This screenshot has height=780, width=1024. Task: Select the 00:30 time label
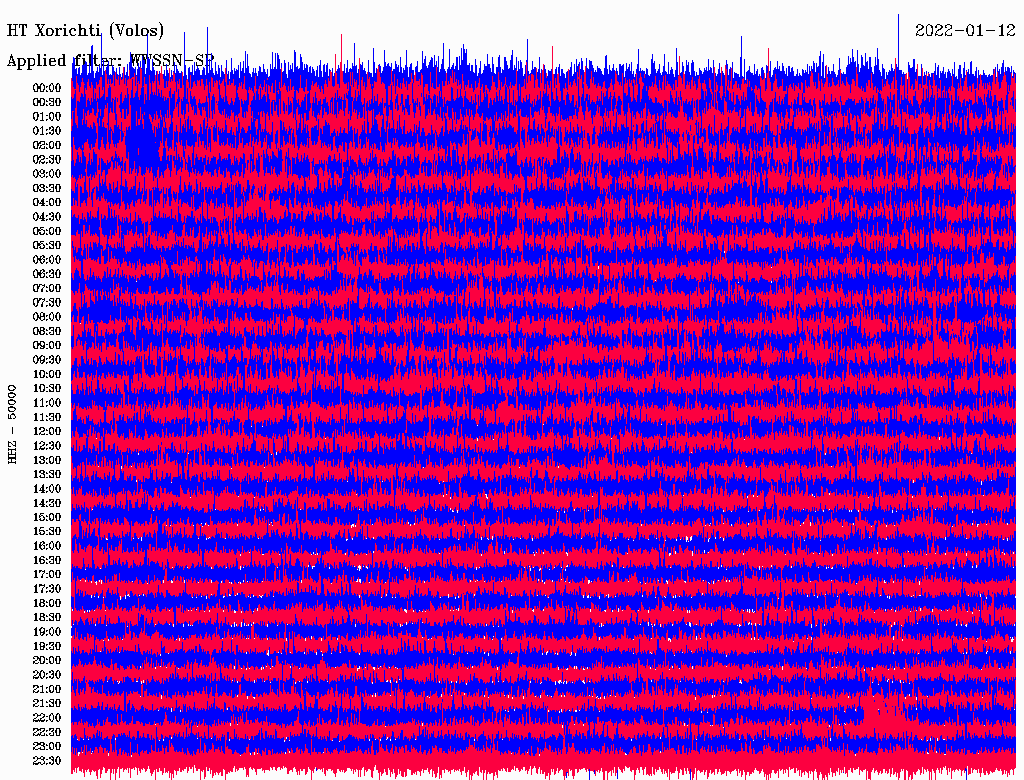tap(47, 103)
